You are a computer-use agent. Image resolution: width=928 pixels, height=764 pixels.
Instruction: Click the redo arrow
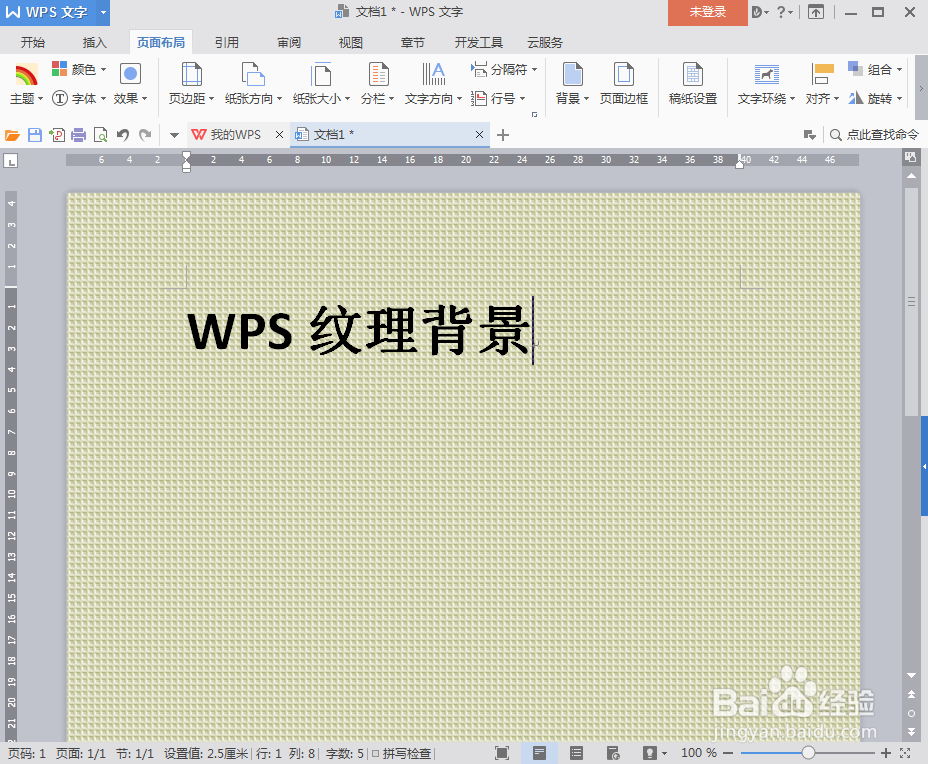click(x=145, y=136)
